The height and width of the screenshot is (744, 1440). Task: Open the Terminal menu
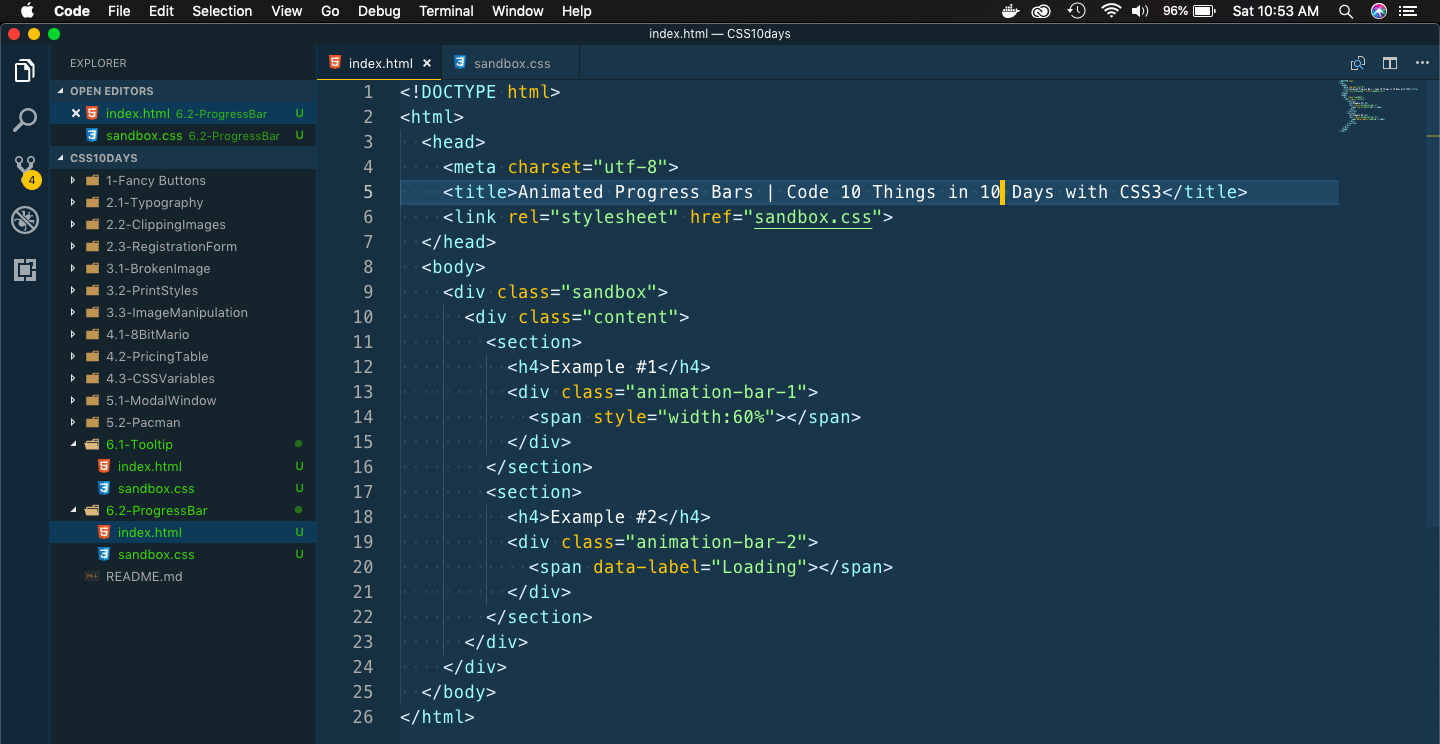pos(446,11)
